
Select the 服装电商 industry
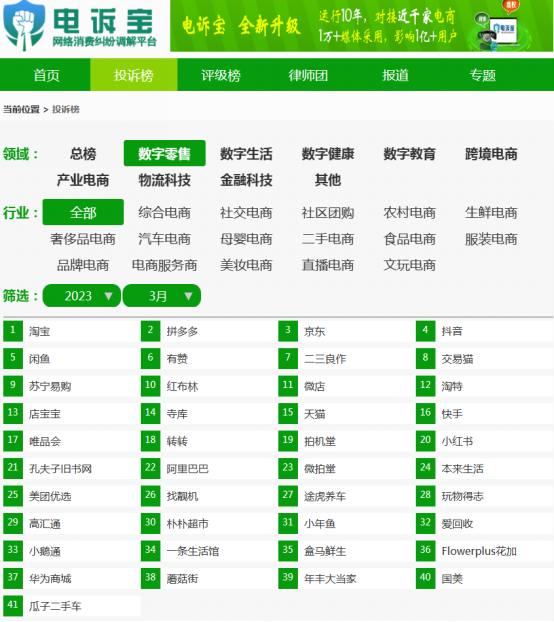coord(491,239)
